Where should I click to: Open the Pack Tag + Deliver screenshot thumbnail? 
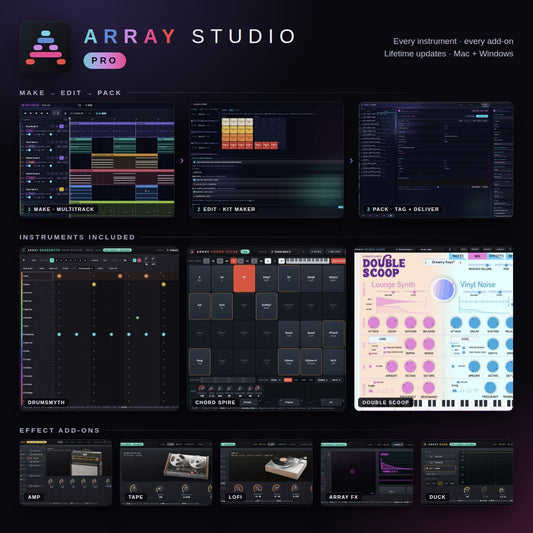[435, 159]
